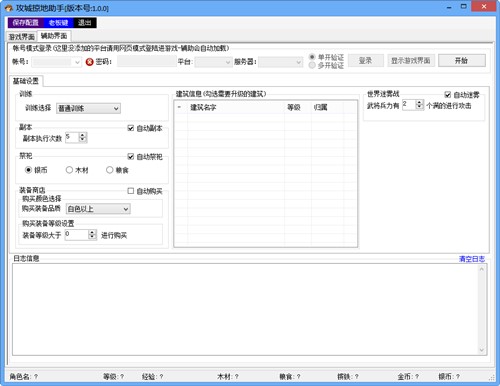Click the 开始 button

(462, 61)
